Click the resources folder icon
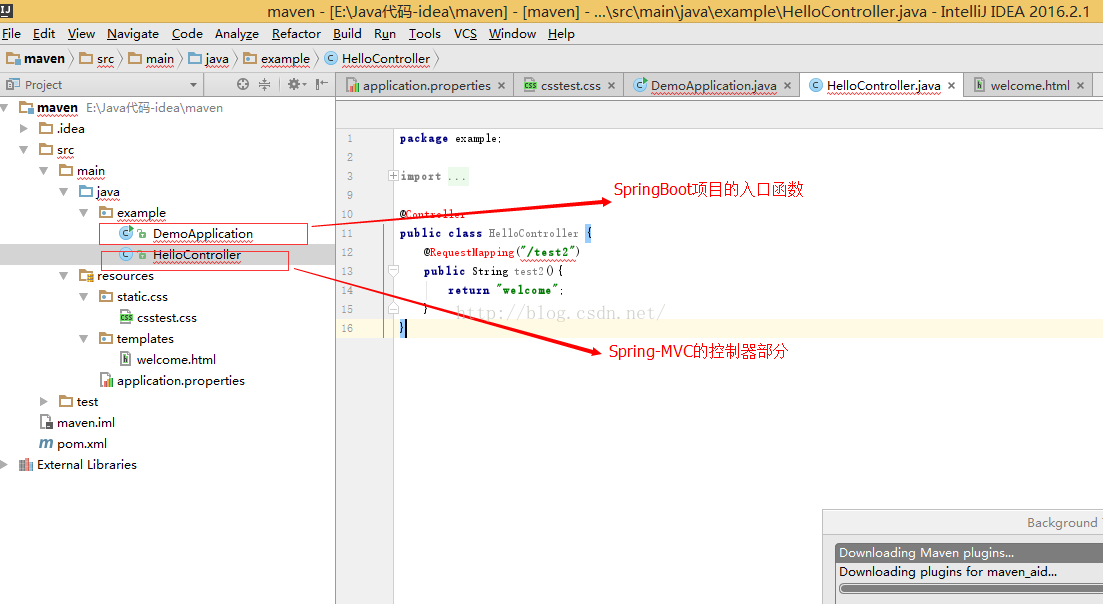Screen dimensions: 1103x604 point(87,275)
